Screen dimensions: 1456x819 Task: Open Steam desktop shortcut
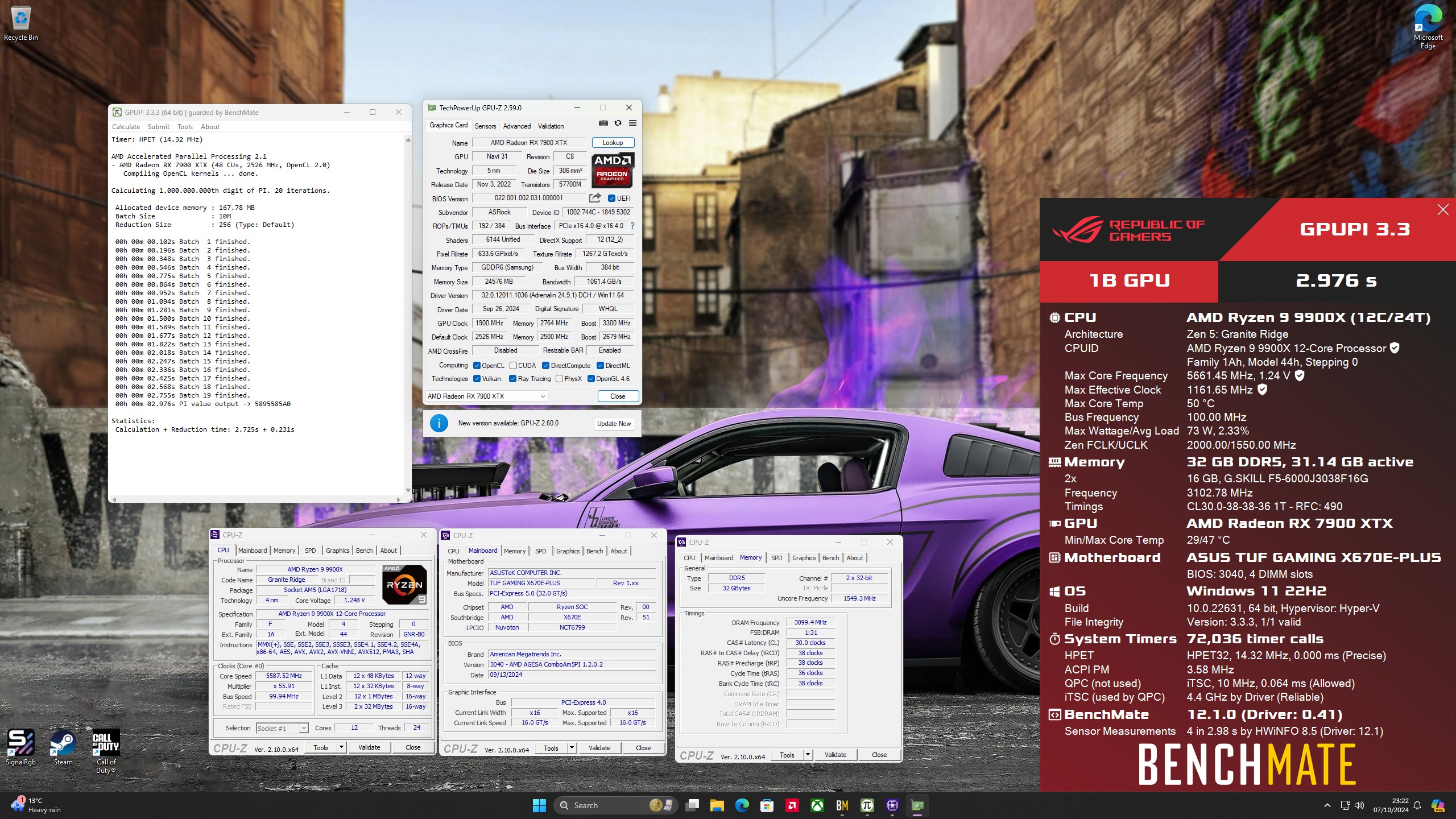pyautogui.click(x=63, y=748)
